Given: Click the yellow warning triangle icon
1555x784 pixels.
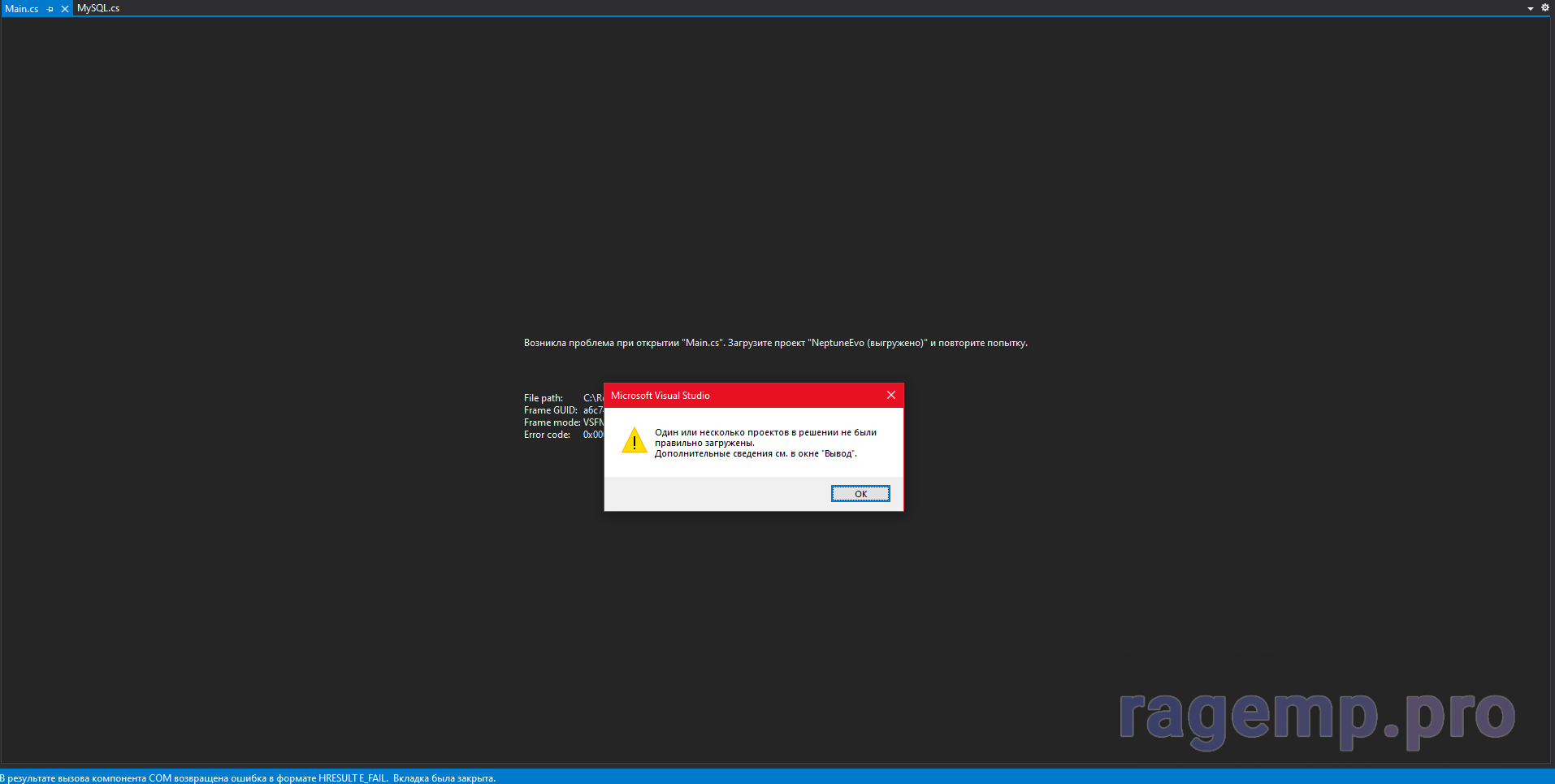Looking at the screenshot, I should pos(634,441).
